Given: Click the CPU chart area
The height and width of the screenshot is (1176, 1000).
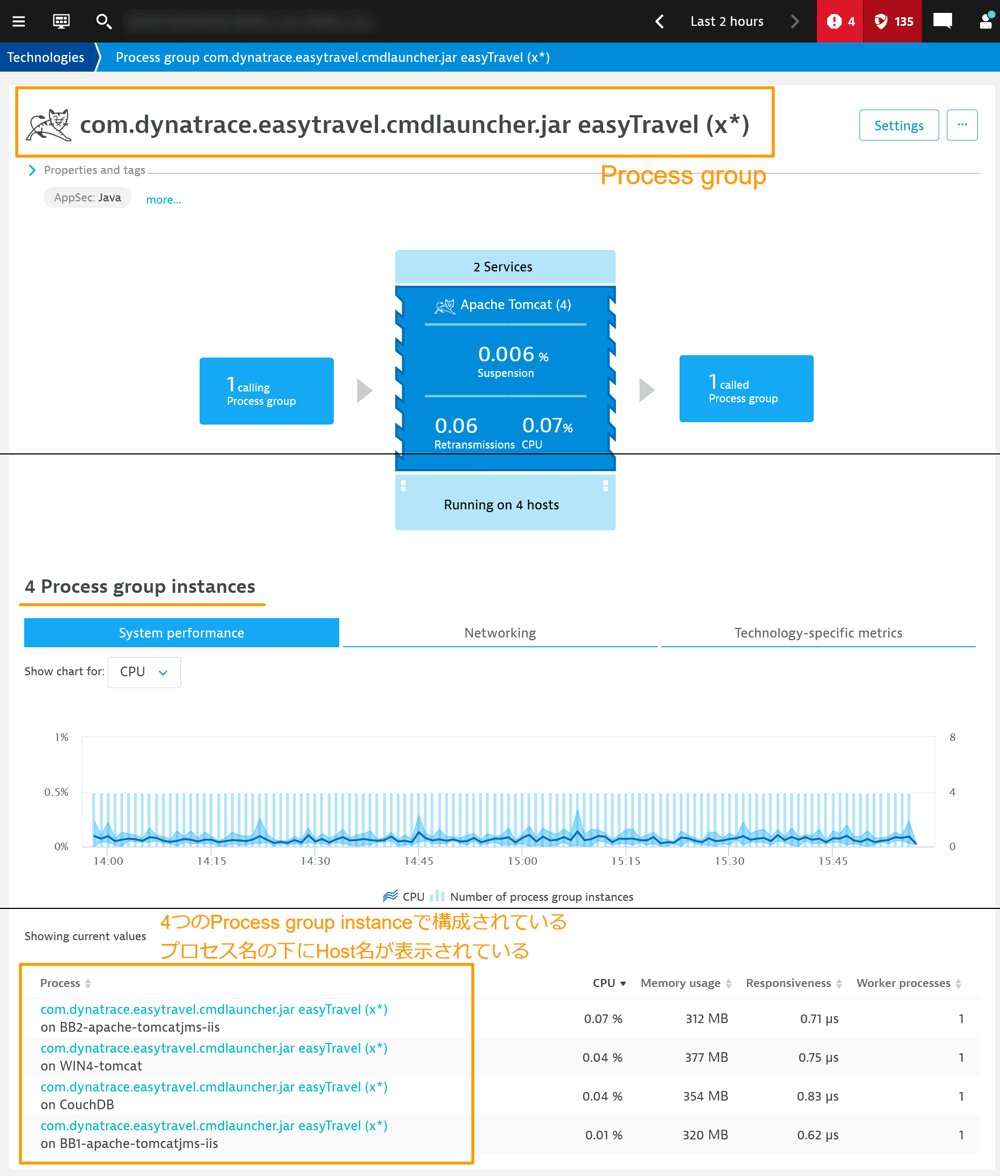Looking at the screenshot, I should pyautogui.click(x=508, y=792).
